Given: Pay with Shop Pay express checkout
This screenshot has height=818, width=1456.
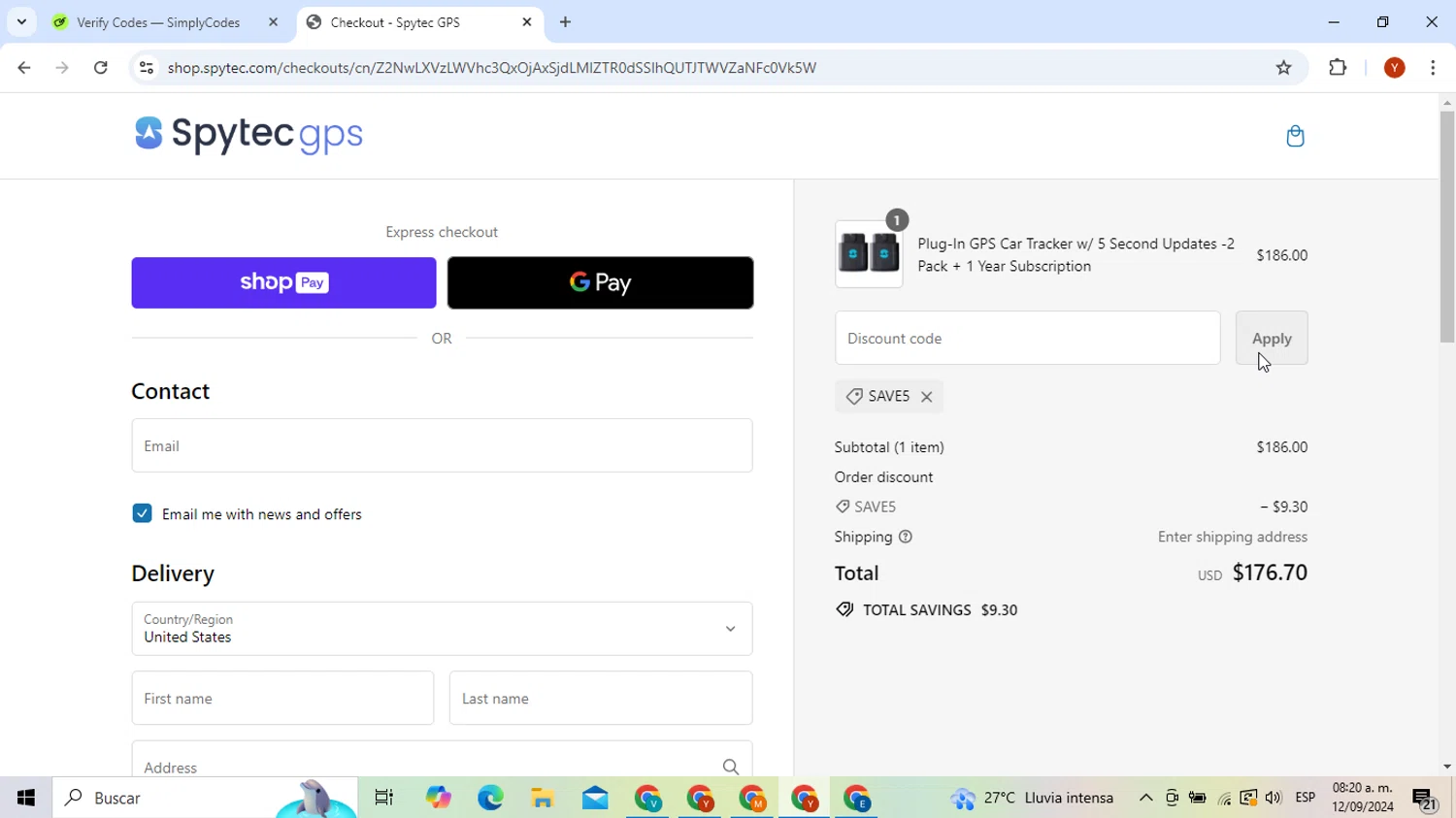Looking at the screenshot, I should [x=284, y=282].
